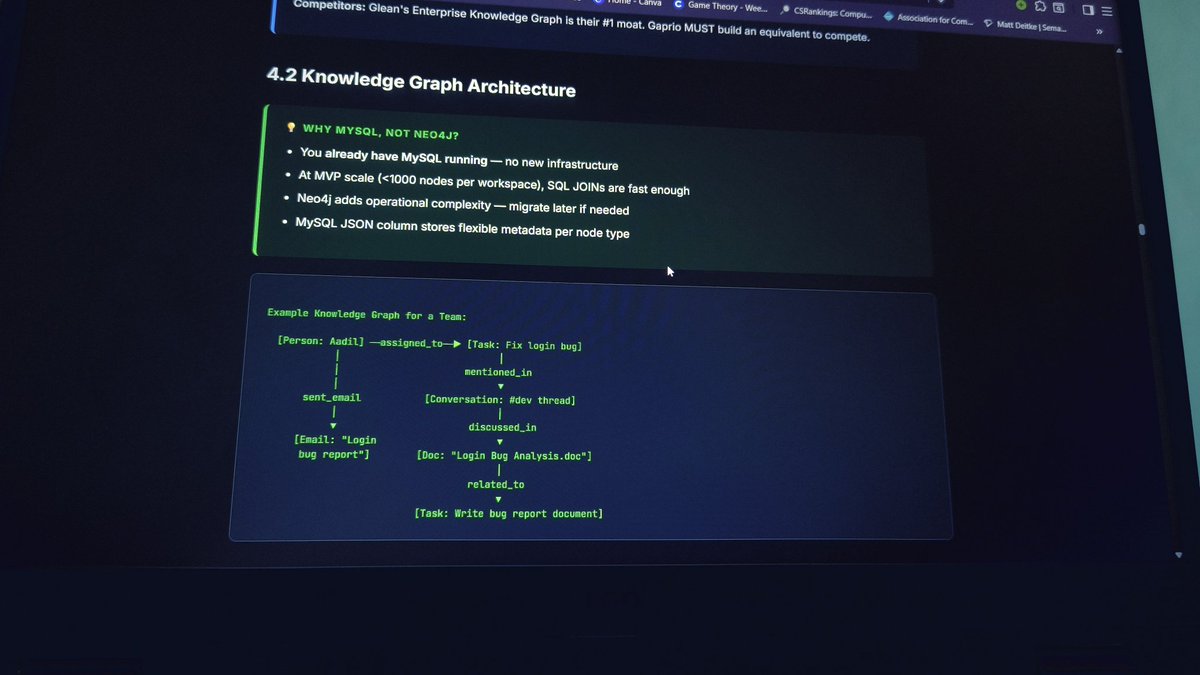Image resolution: width=1200 pixels, height=675 pixels.
Task: Click '[Doc: "Login Bug Analysis.doc"]' node
Action: (x=504, y=456)
